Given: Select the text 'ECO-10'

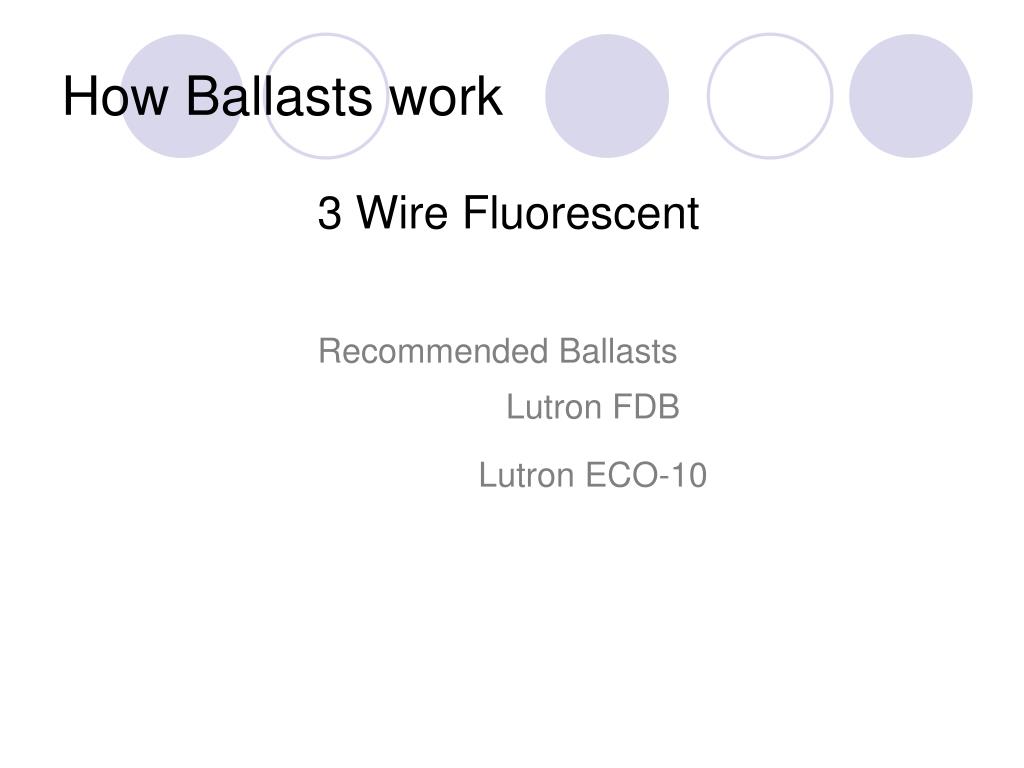Looking at the screenshot, I should 647,475.
